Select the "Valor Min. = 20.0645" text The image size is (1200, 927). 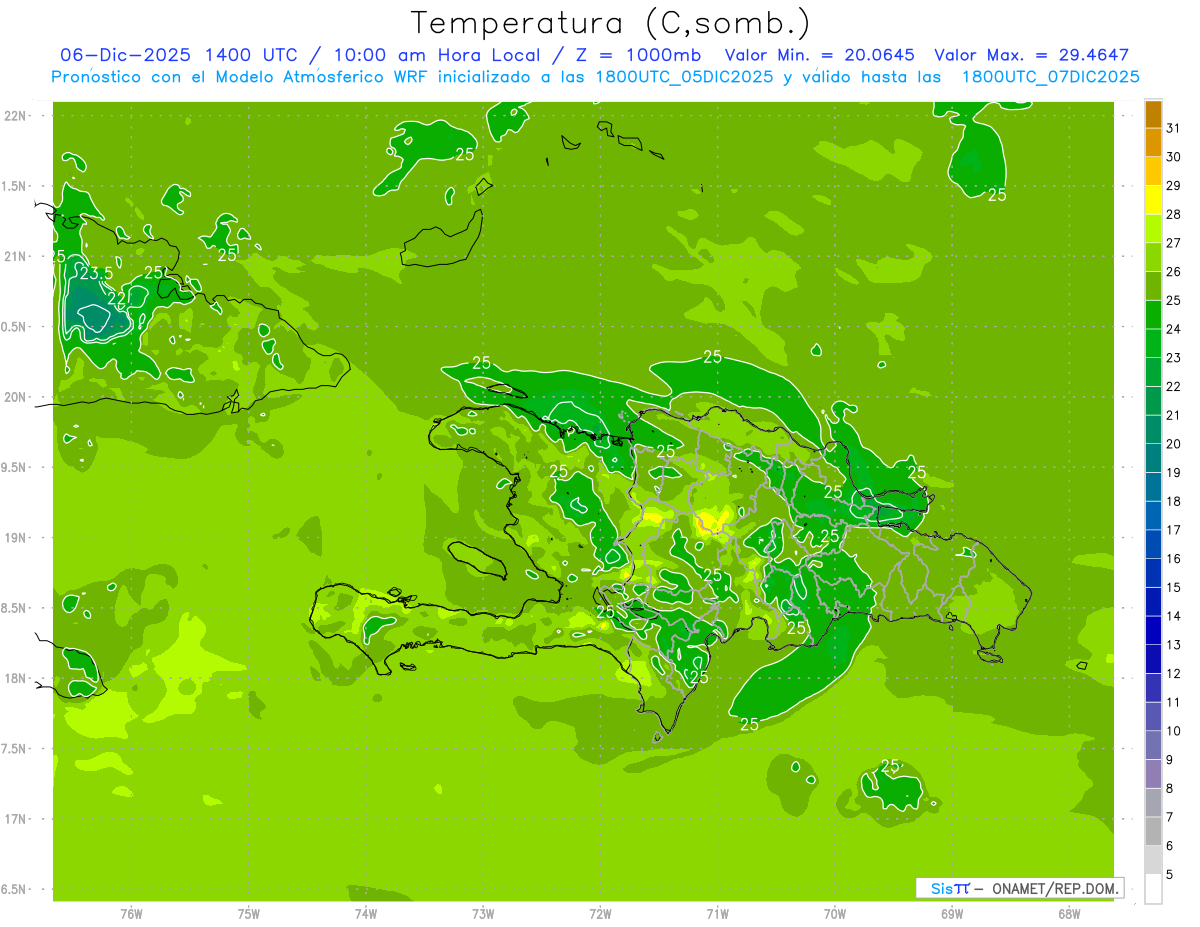(x=820, y=55)
